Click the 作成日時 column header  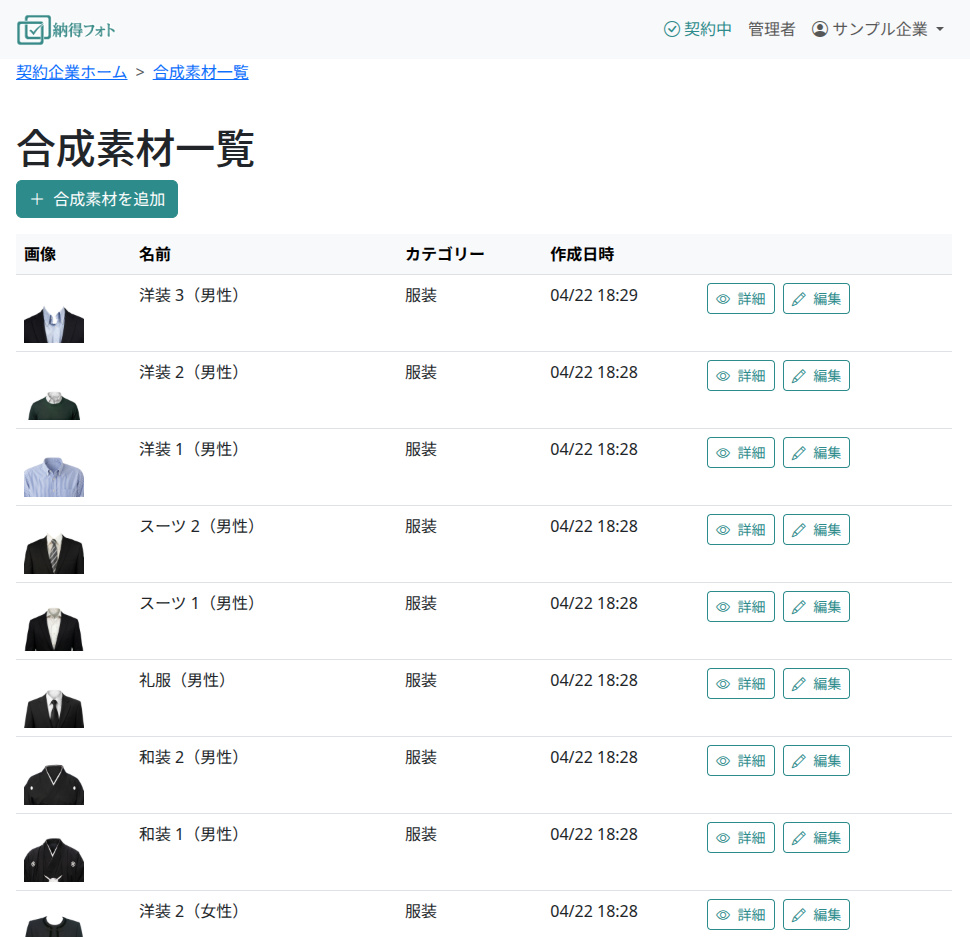pyautogui.click(x=582, y=254)
